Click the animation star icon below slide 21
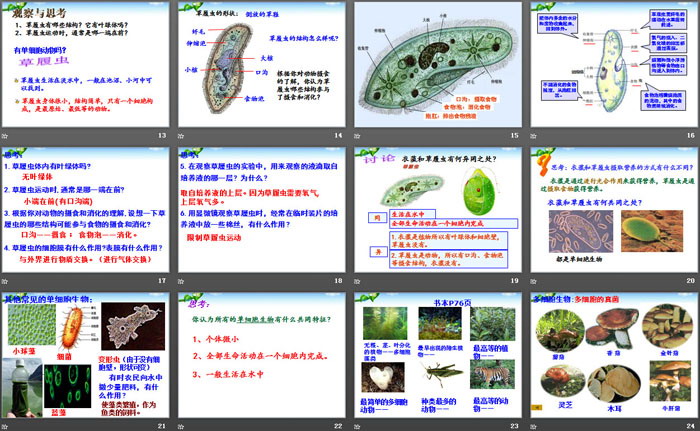Image resolution: width=700 pixels, height=431 pixels. (x=6, y=425)
